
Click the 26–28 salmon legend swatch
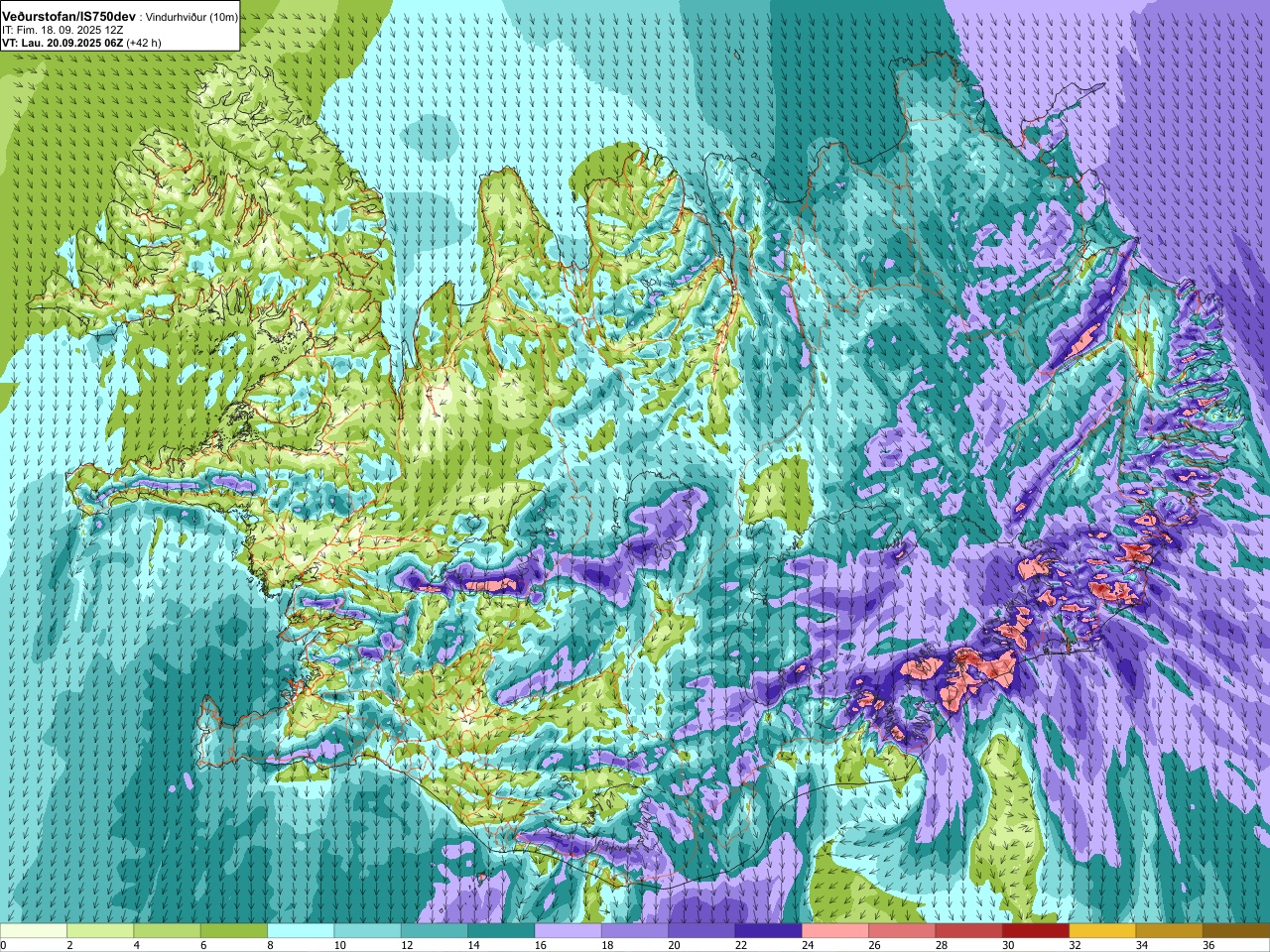(902, 931)
